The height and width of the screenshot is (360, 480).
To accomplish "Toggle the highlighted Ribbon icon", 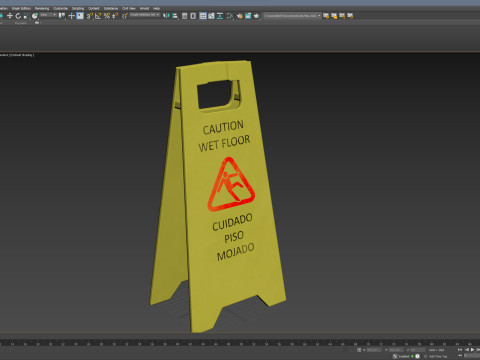I will [203, 16].
